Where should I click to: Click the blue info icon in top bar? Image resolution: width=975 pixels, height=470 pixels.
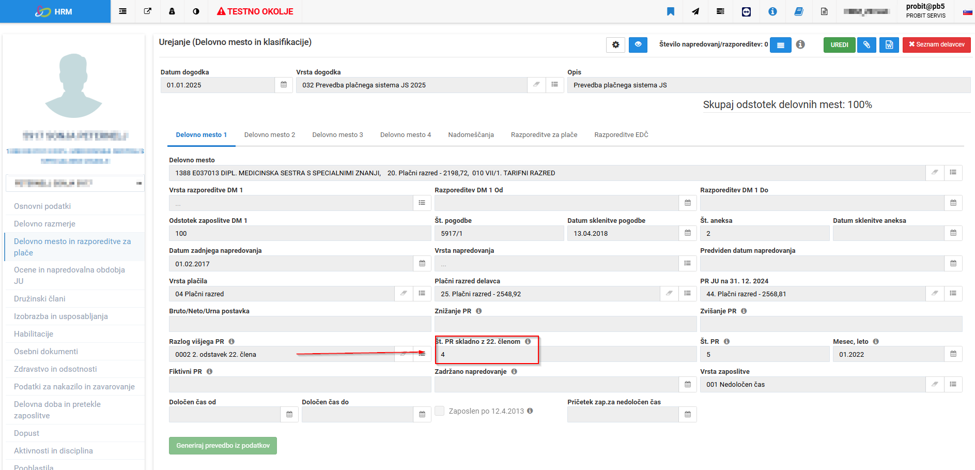coord(773,11)
